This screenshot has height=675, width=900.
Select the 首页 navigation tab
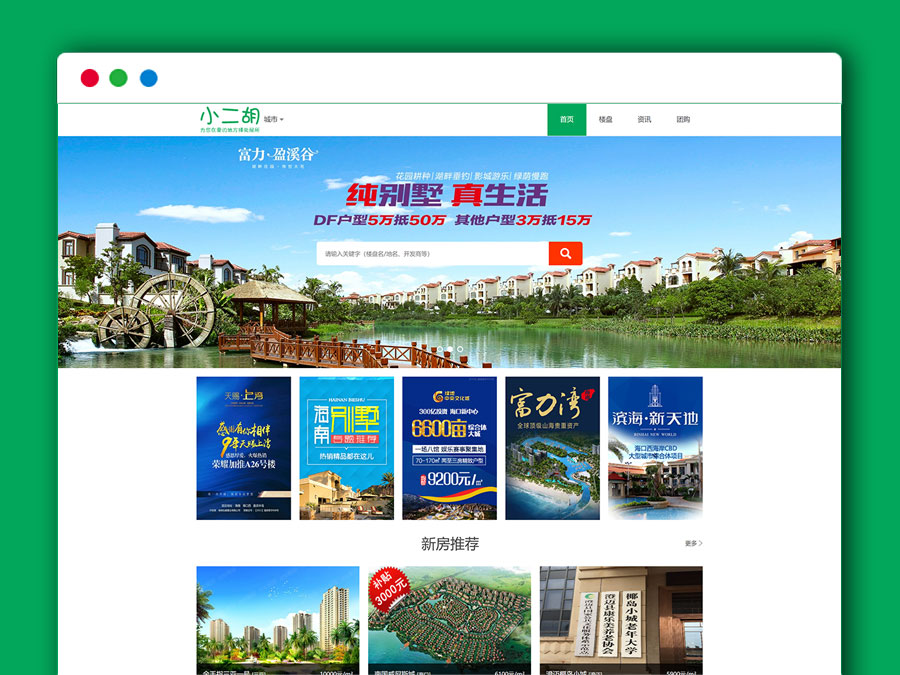567,120
